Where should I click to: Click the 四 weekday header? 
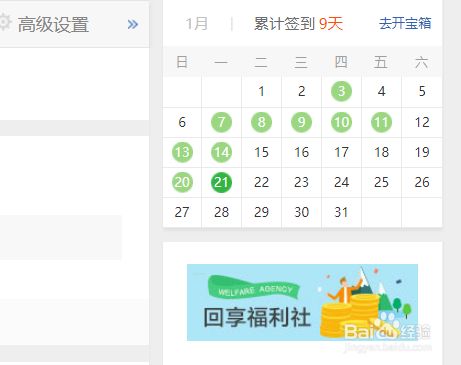pyautogui.click(x=341, y=62)
